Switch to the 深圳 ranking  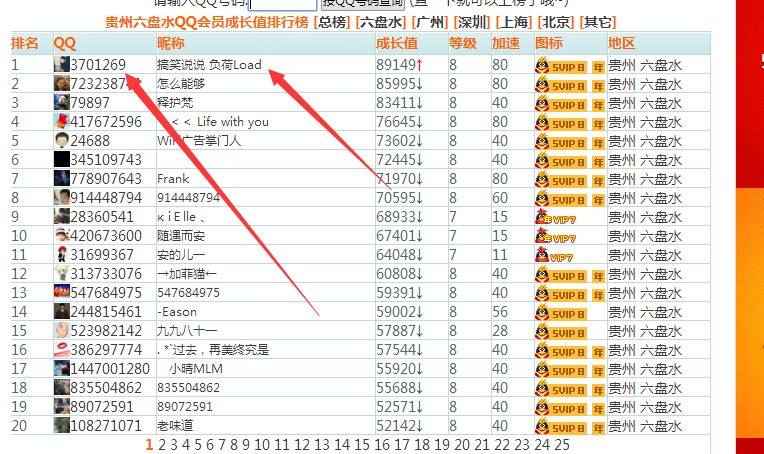point(472,22)
